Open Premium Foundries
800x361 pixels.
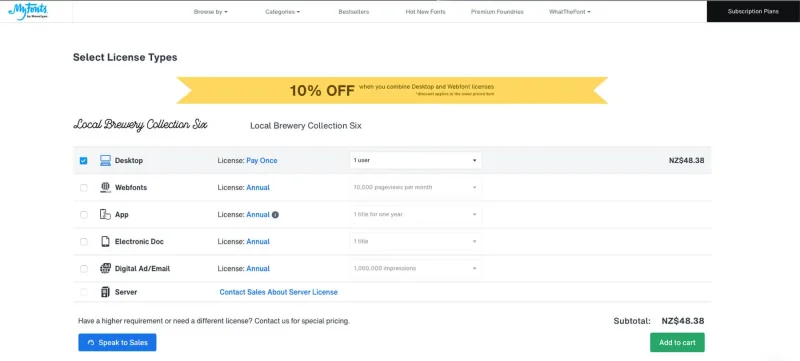point(497,12)
